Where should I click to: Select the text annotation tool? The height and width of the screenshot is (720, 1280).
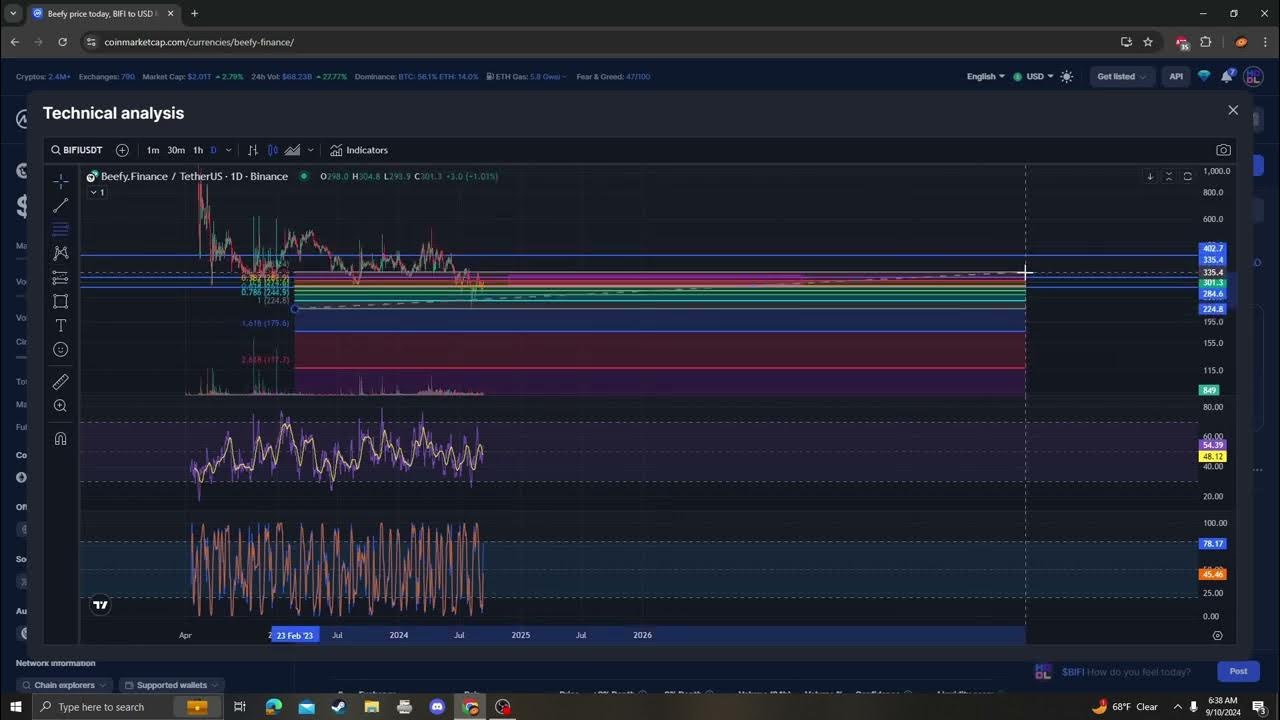point(60,326)
